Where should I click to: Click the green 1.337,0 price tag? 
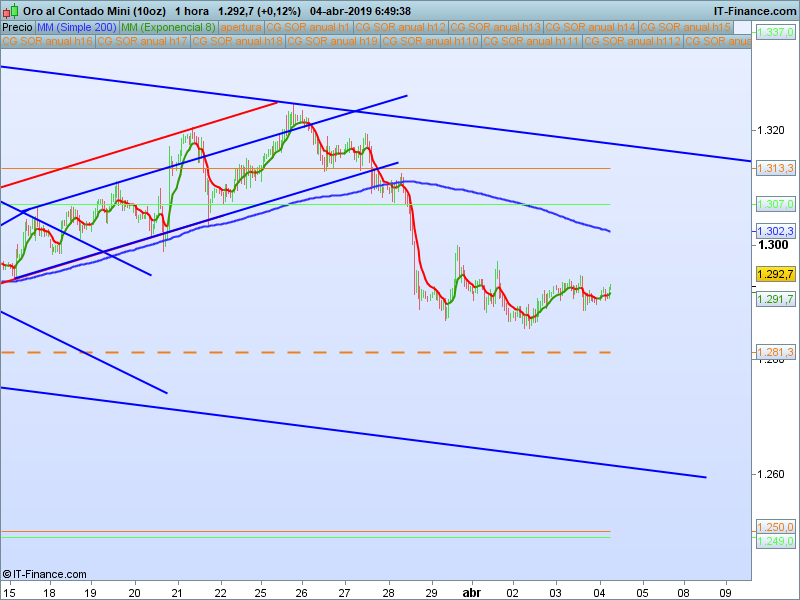[776, 33]
